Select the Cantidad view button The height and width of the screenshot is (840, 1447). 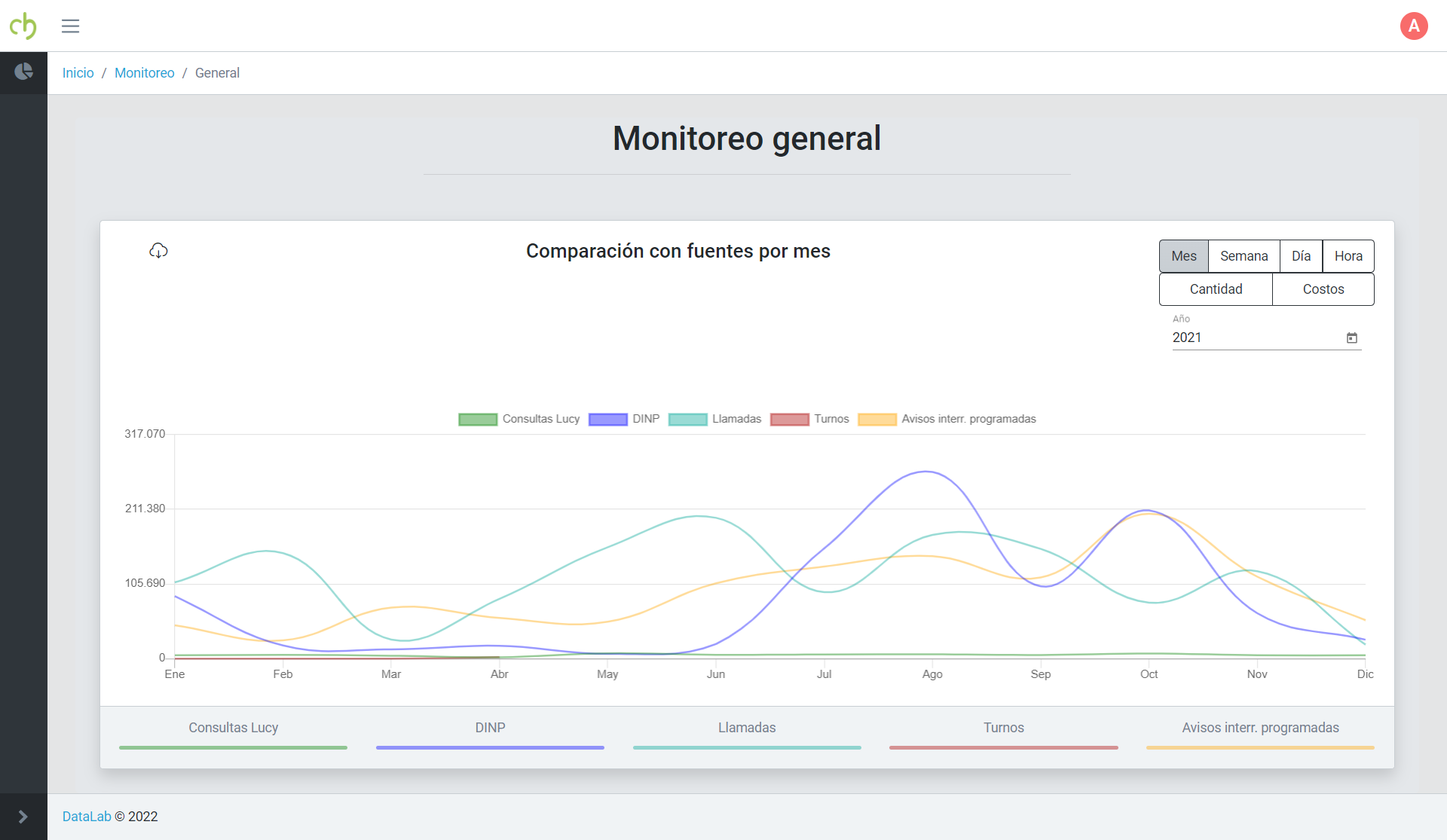[1216, 289]
